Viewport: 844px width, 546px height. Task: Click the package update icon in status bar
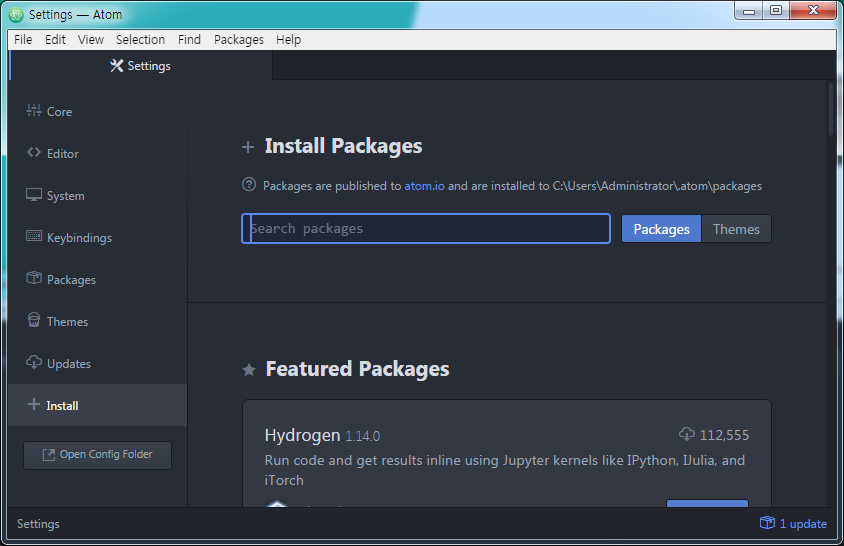767,522
